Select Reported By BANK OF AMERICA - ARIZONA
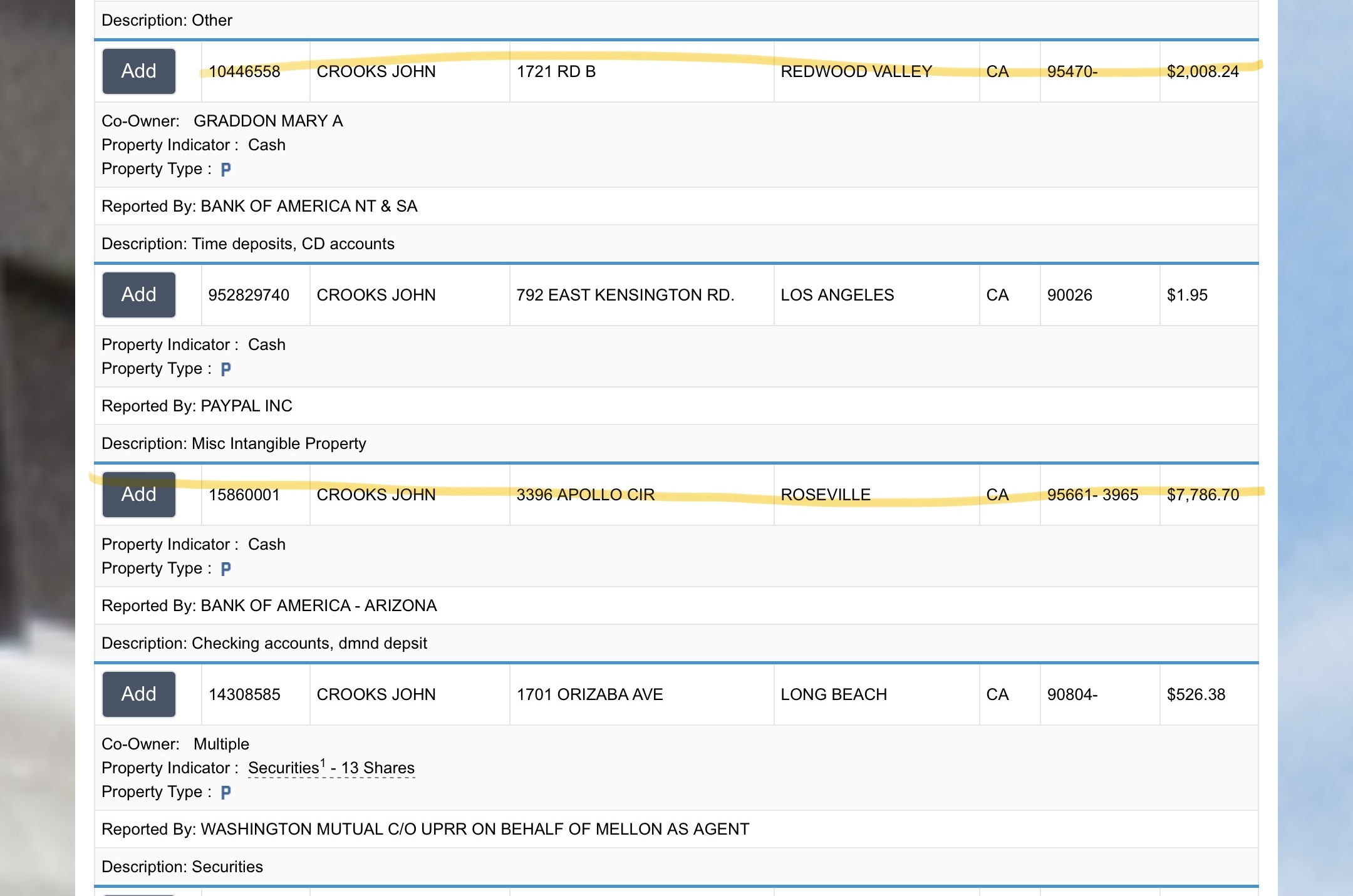The width and height of the screenshot is (1353, 896). tap(319, 606)
